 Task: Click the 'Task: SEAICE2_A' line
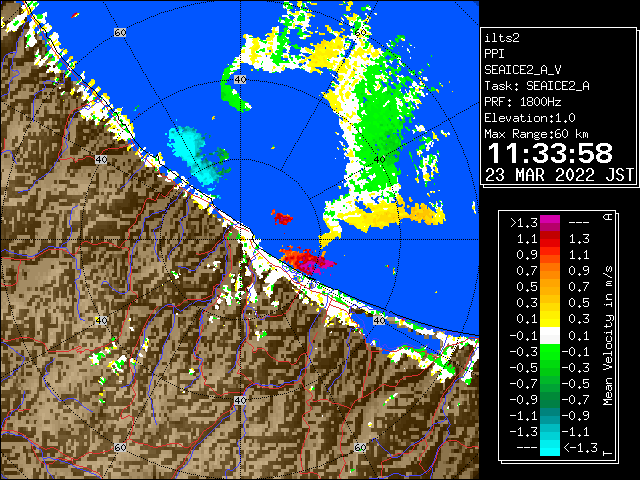pyautogui.click(x=537, y=86)
